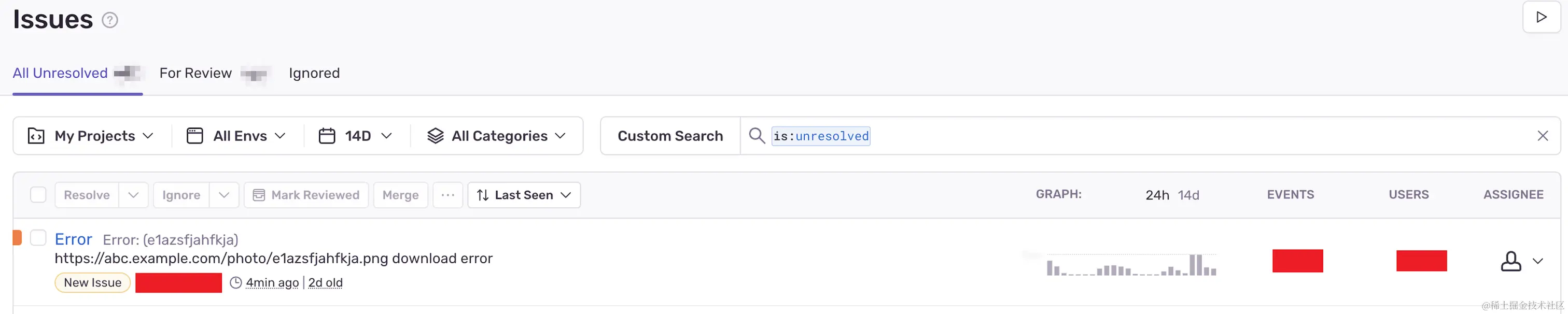Image resolution: width=1568 pixels, height=314 pixels.
Task: Open the 14D date range dropdown
Action: point(356,136)
